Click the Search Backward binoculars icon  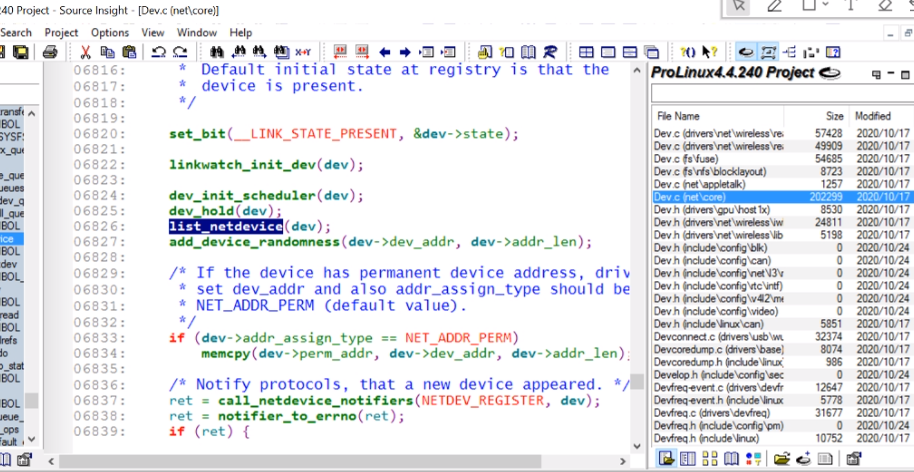point(238,52)
